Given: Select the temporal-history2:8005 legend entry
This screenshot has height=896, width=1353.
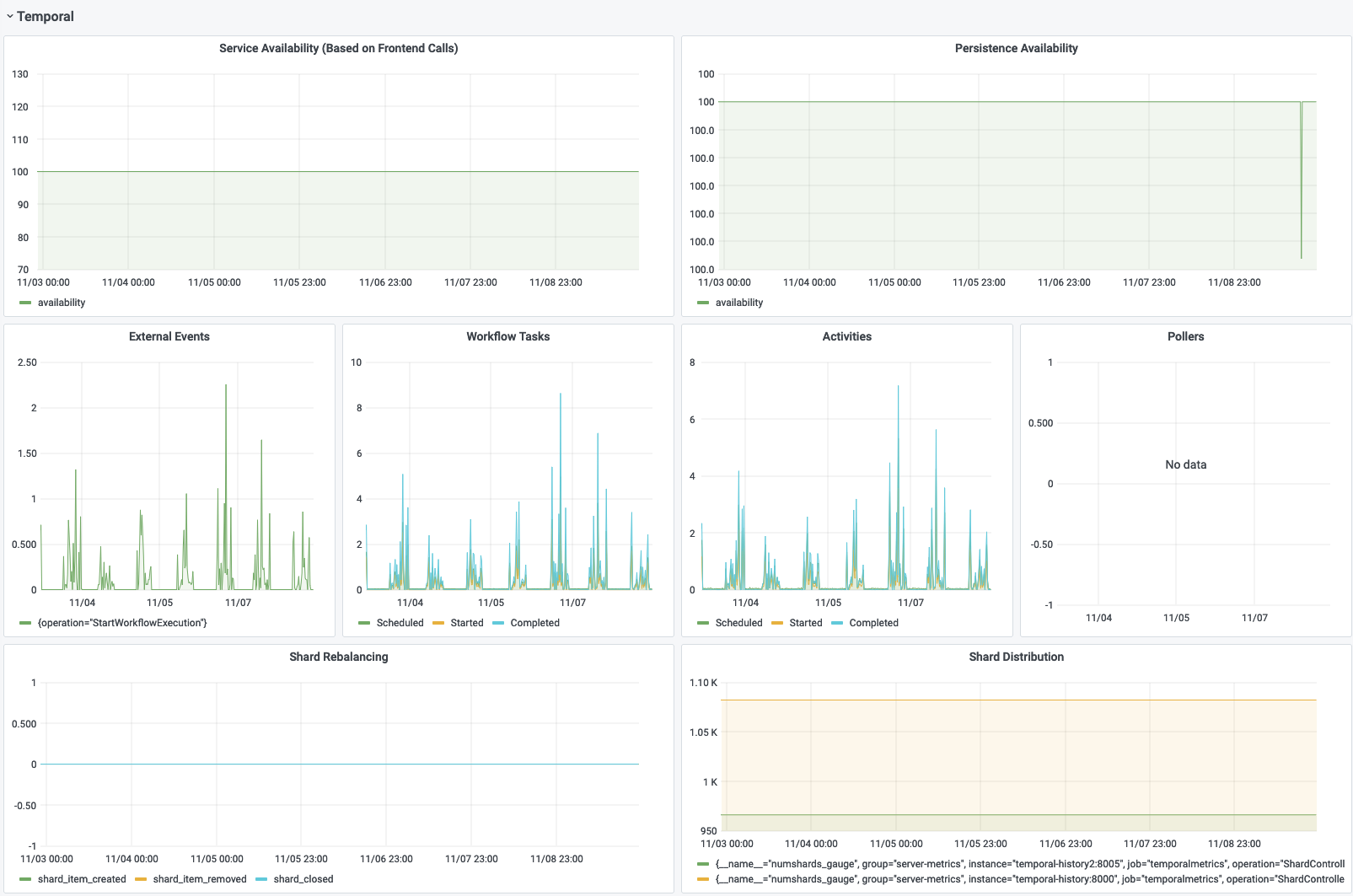Looking at the screenshot, I should tap(1030, 864).
